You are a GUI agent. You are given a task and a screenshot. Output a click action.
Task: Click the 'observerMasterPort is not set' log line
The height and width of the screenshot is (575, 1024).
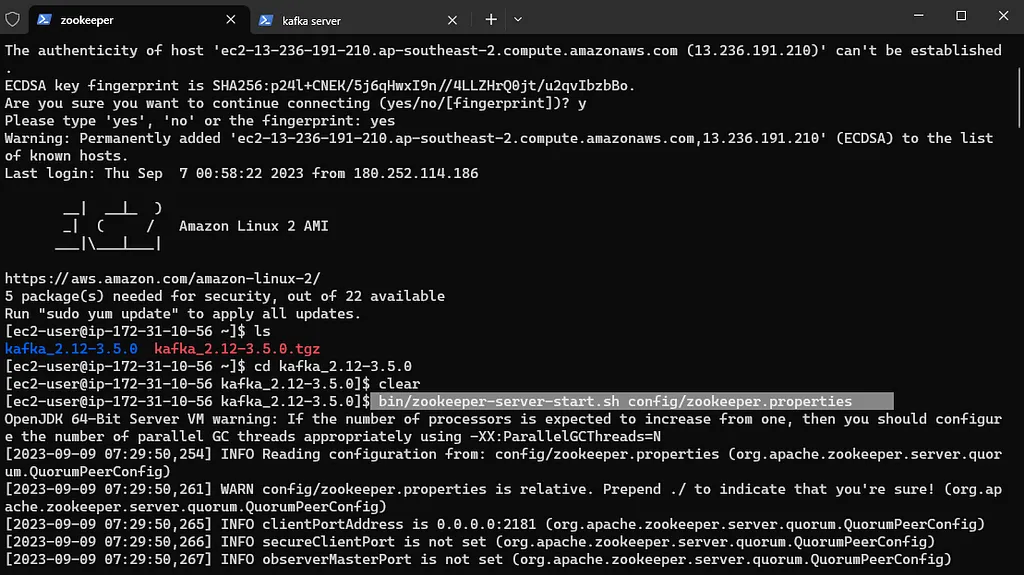(478, 559)
